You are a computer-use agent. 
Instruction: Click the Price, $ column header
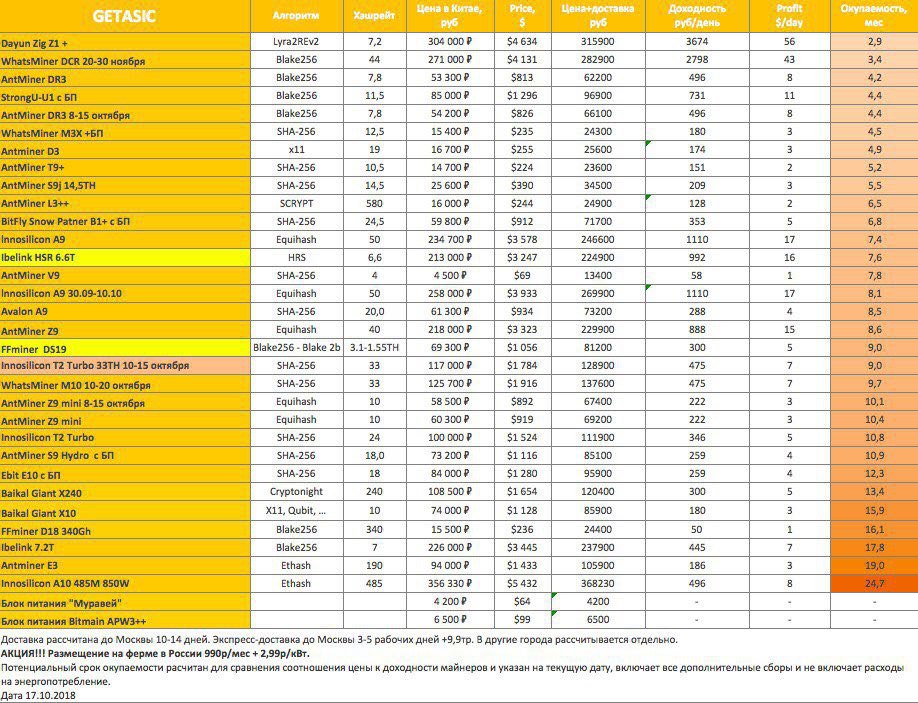coord(522,16)
